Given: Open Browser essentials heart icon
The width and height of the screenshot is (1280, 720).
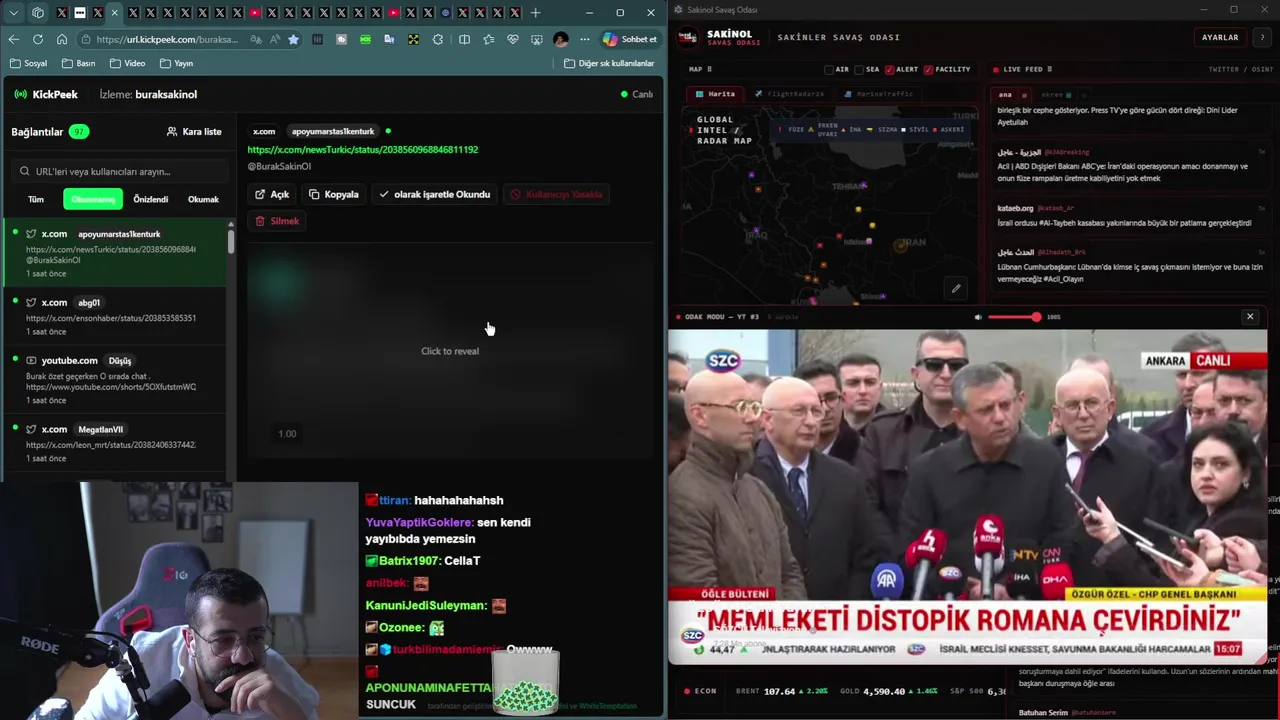Looking at the screenshot, I should tap(513, 39).
